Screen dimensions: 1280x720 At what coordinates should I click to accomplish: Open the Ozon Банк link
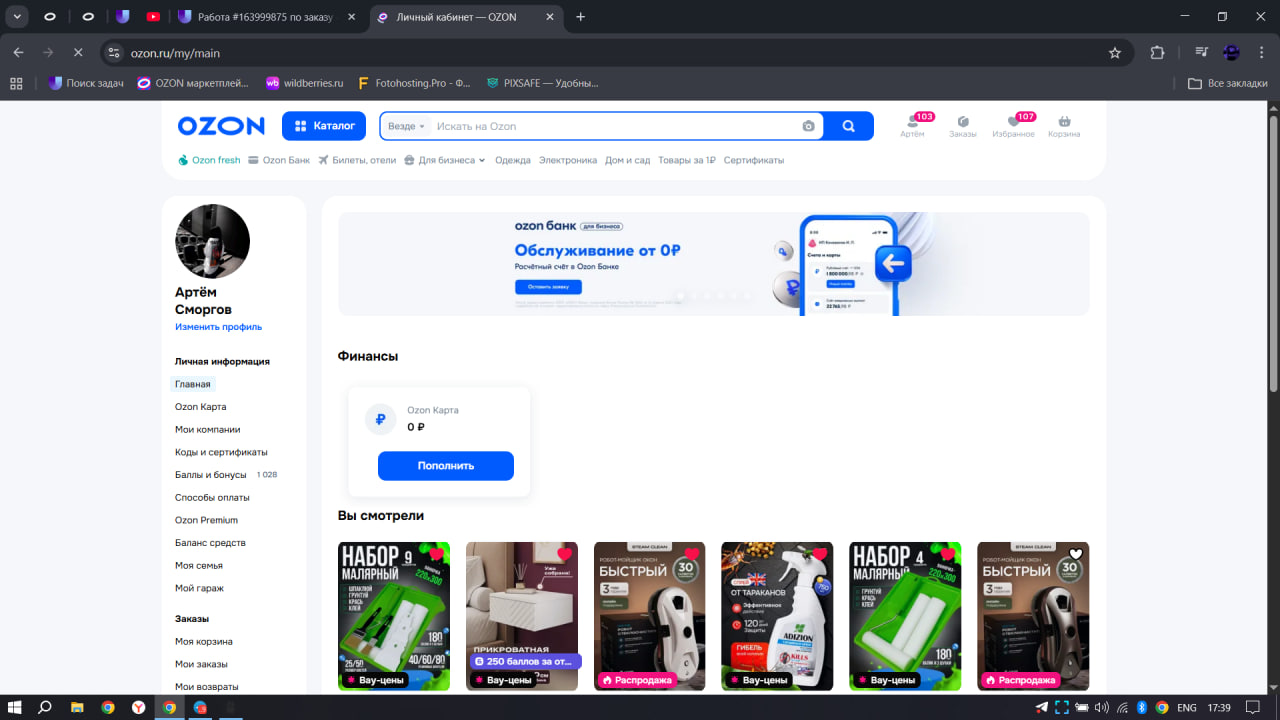tap(279, 160)
